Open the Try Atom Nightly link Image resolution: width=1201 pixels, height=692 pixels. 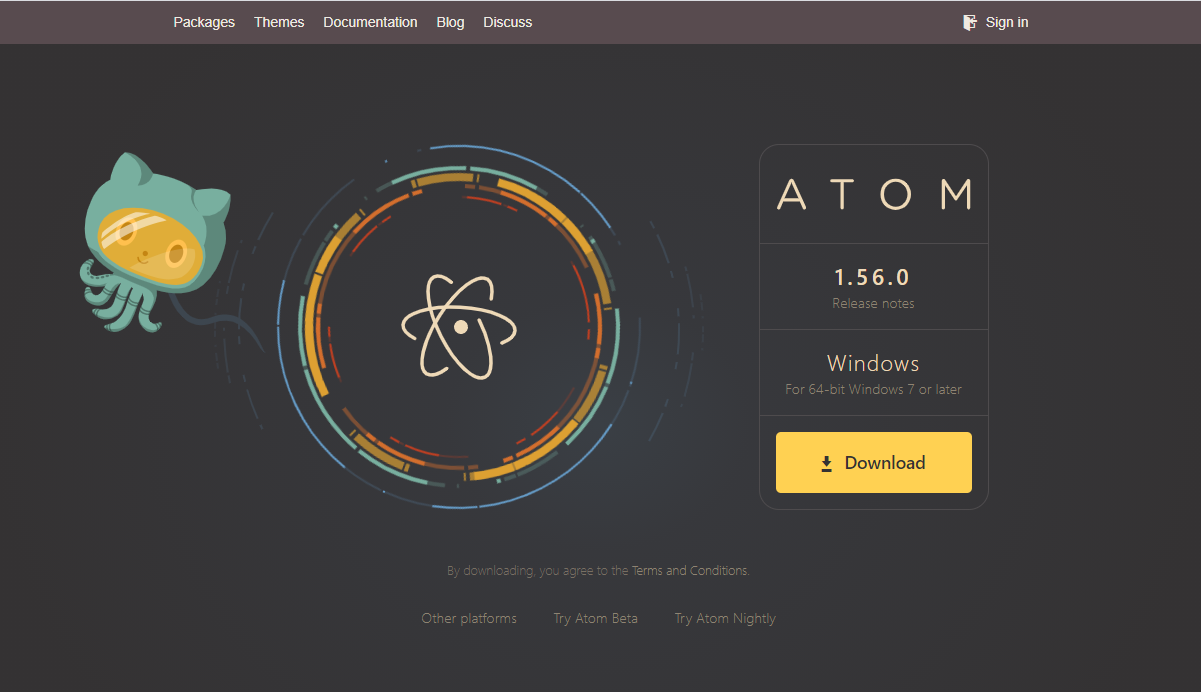(x=725, y=618)
